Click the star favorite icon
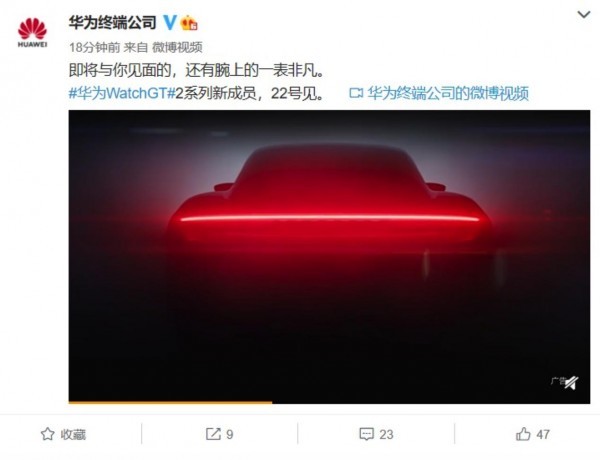The width and height of the screenshot is (600, 460). [47, 434]
